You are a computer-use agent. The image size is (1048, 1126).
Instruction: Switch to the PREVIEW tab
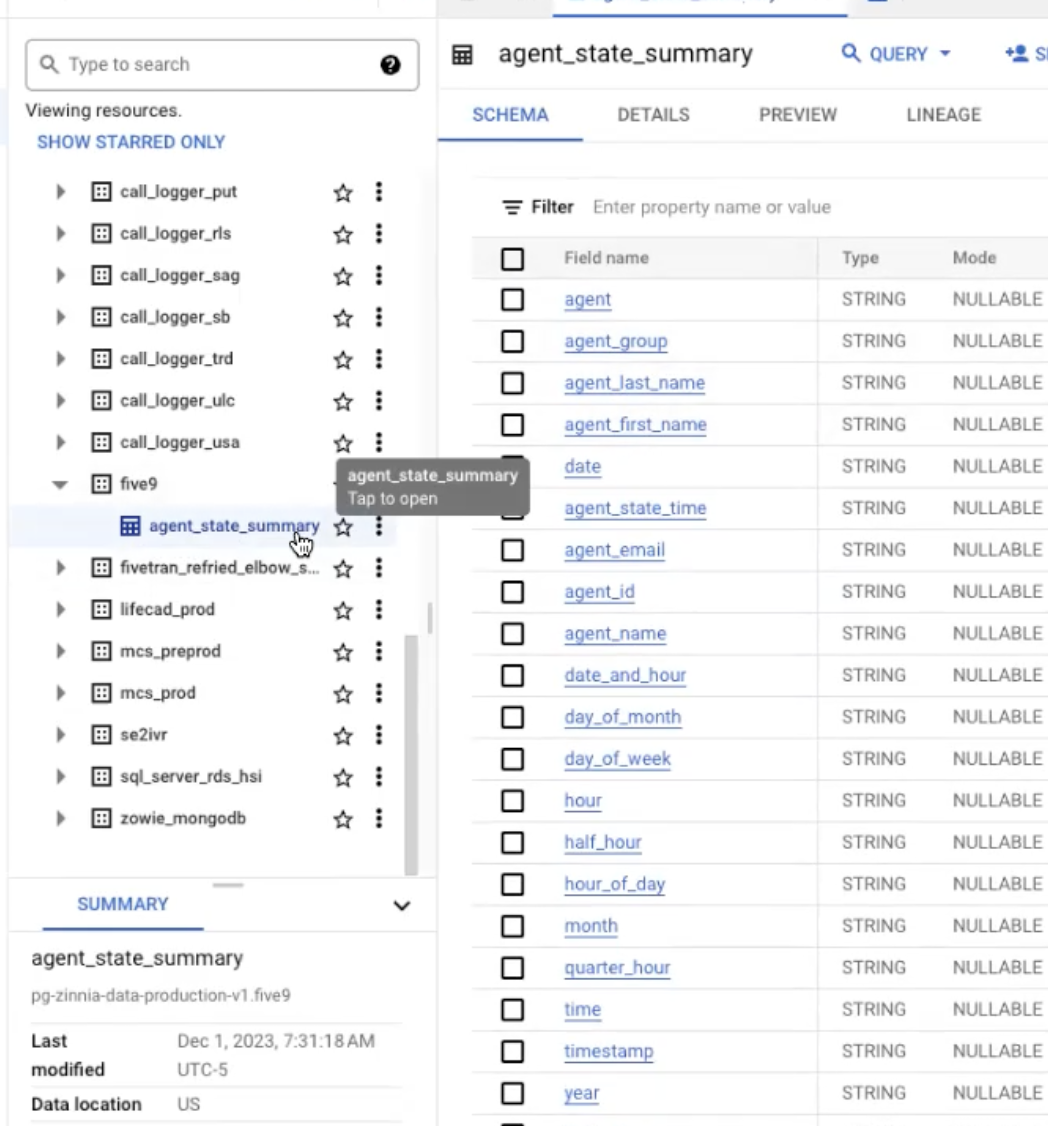797,115
